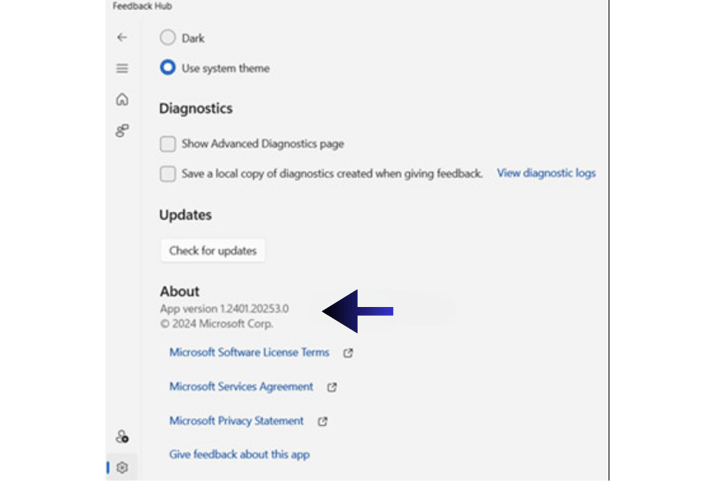Click external link icon beside License Terms

348,353
